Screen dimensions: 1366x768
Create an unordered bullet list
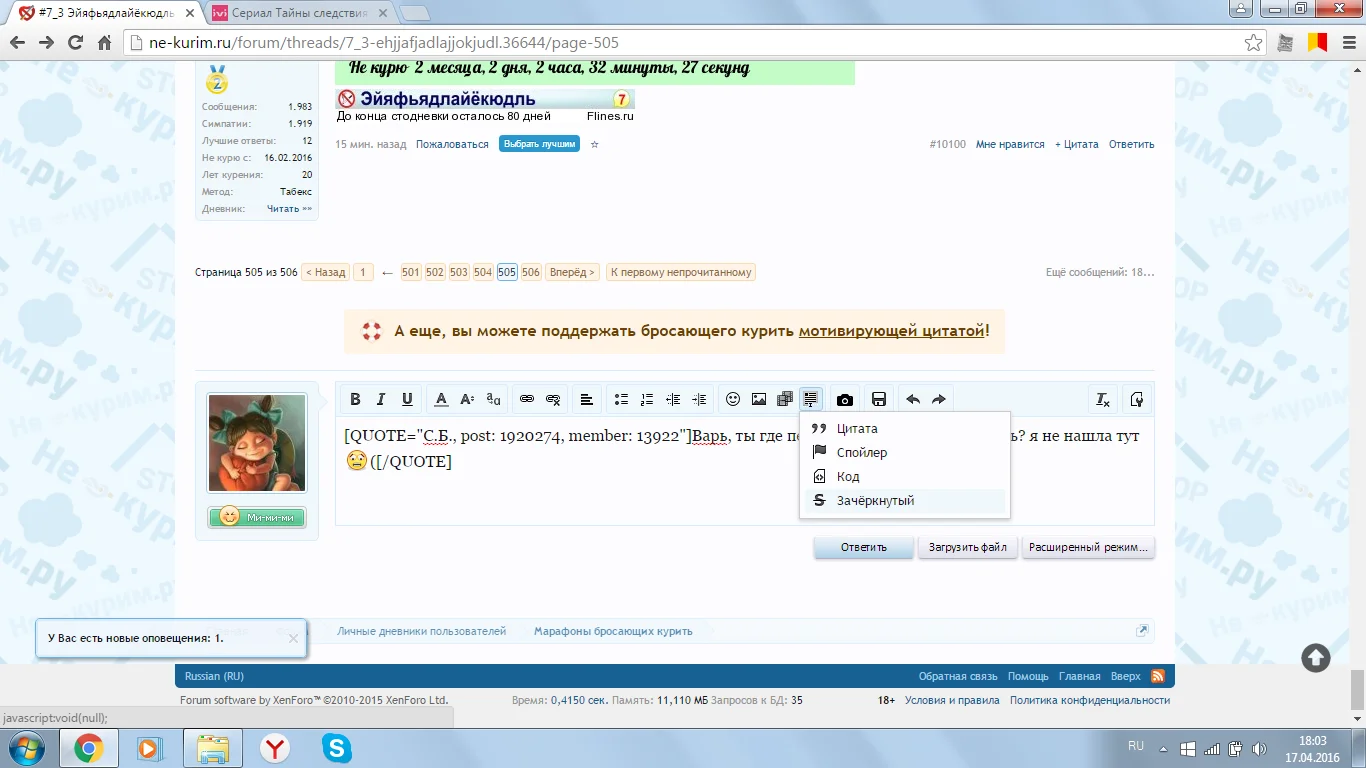[621, 400]
